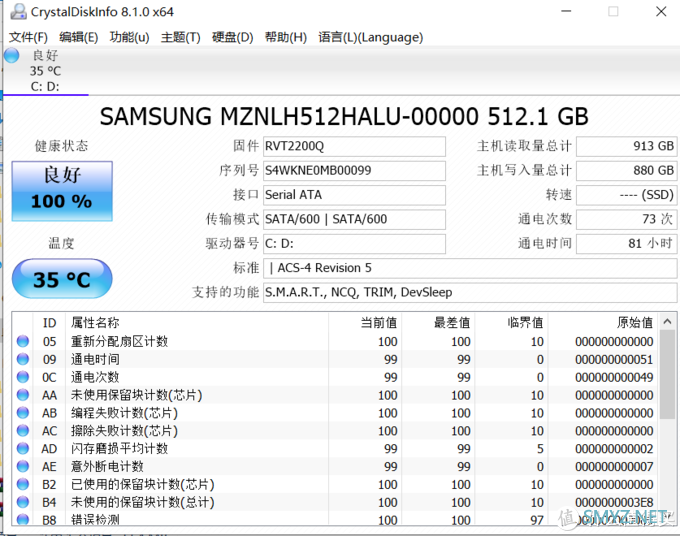This screenshot has height=536, width=680.
Task: Click the 临界值 column header
Action: coord(511,323)
